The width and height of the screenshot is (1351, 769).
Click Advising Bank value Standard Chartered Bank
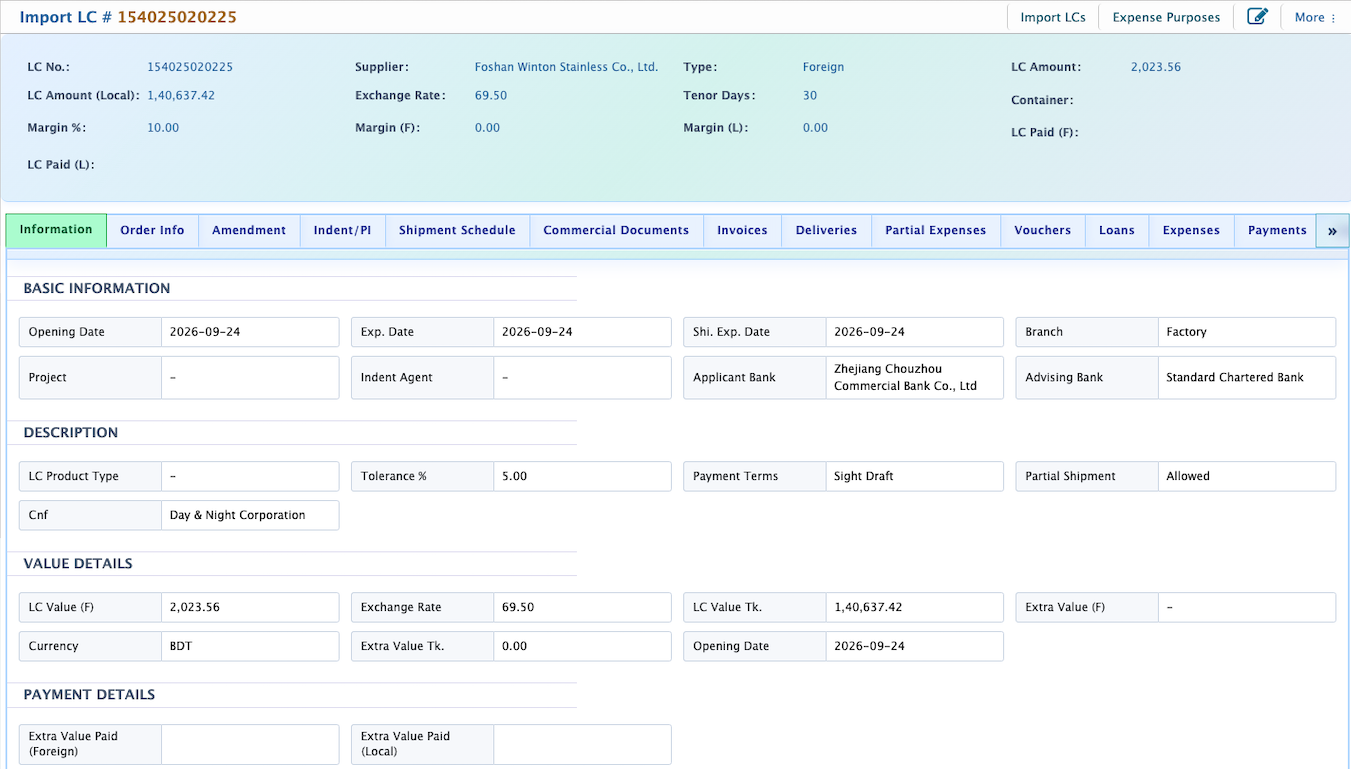coord(1246,377)
